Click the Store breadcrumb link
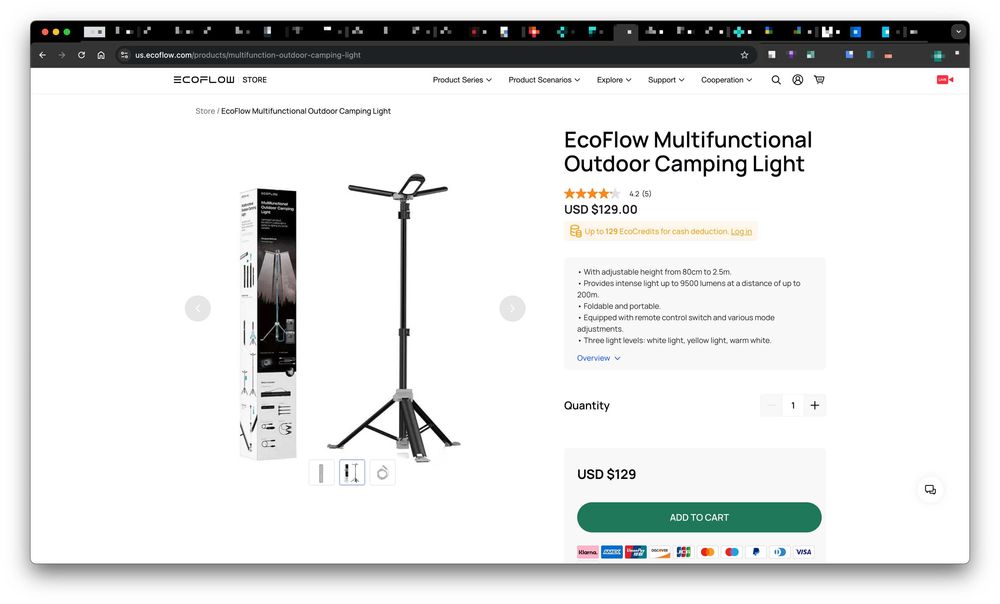The image size is (1000, 604). click(205, 111)
